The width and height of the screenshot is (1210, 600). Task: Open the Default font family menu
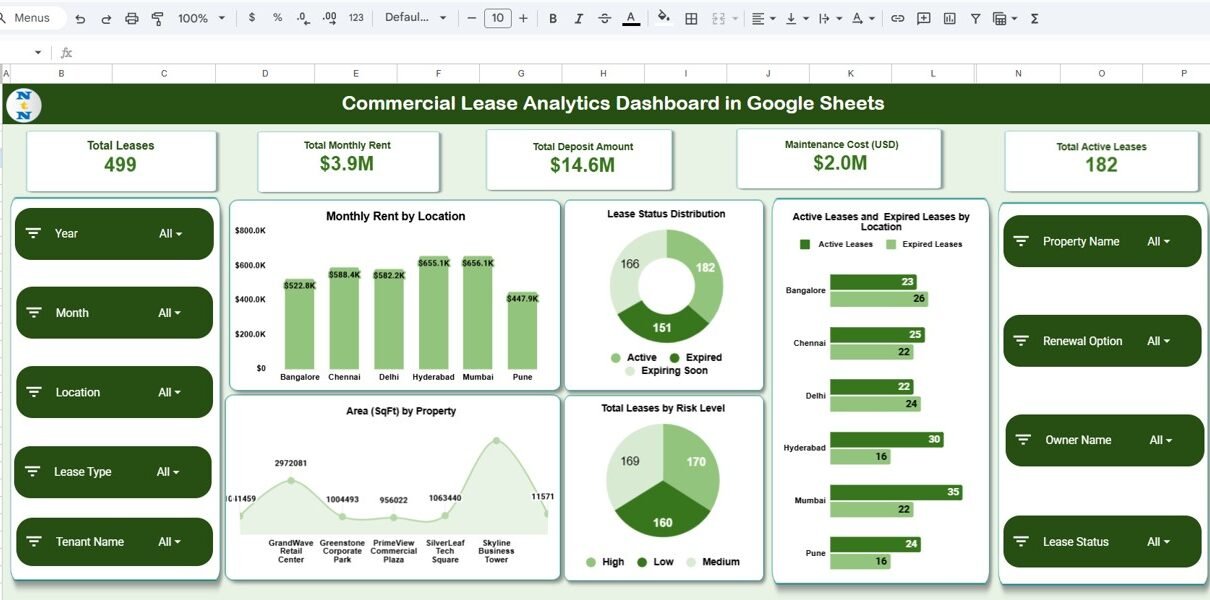[415, 18]
